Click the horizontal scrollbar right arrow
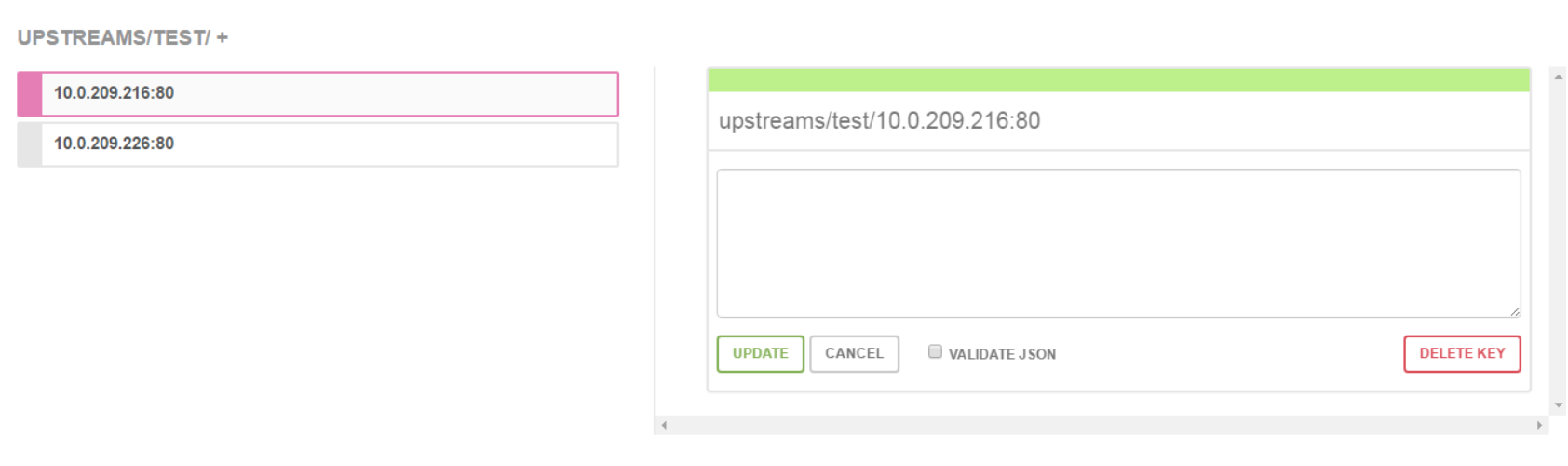 pos(1539,425)
